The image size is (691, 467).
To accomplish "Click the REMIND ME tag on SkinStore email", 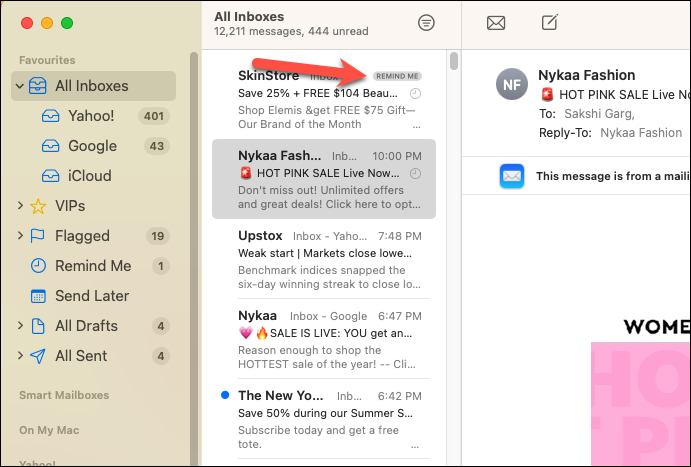I will pos(397,76).
